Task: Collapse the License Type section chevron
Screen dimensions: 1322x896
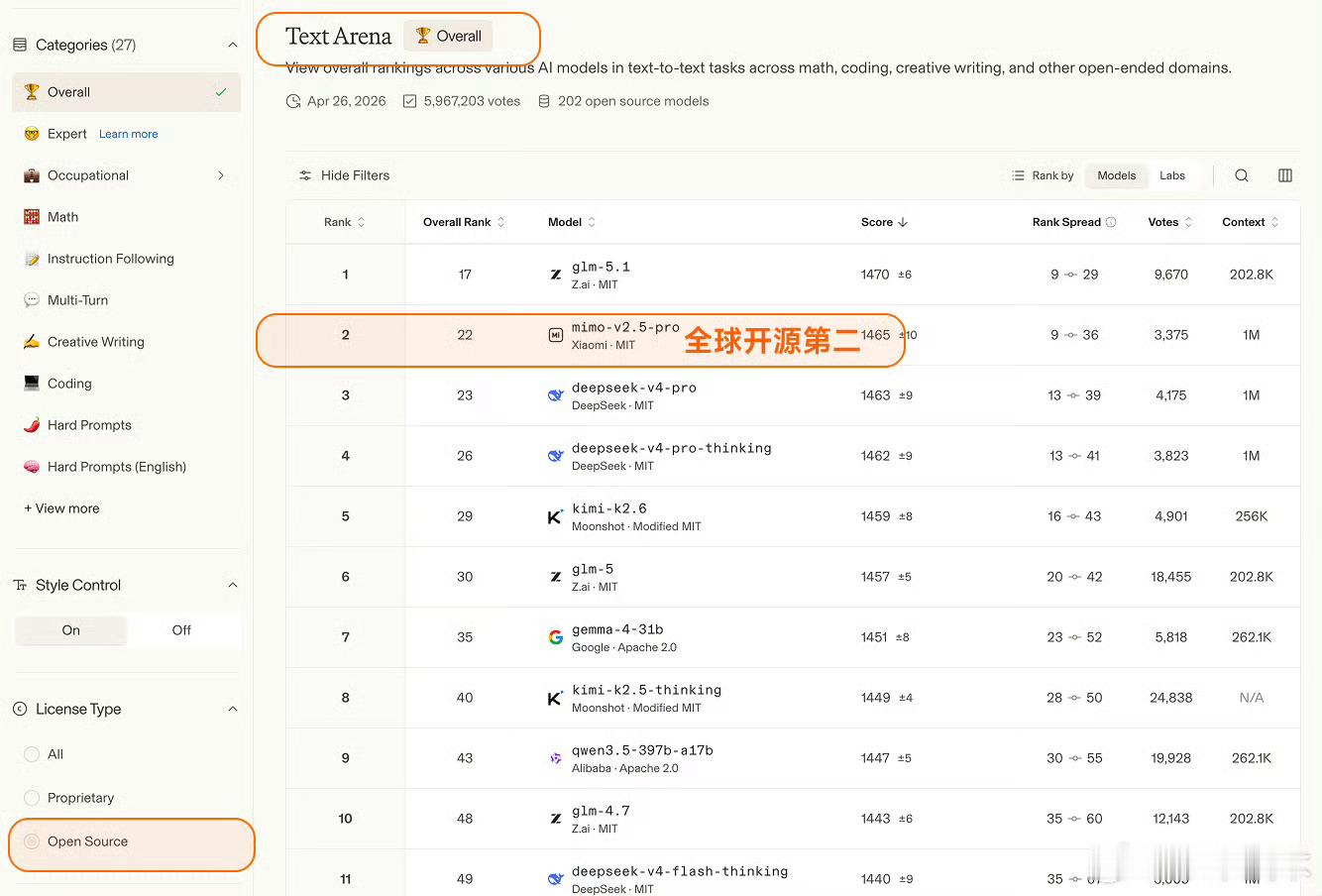Action: [233, 710]
